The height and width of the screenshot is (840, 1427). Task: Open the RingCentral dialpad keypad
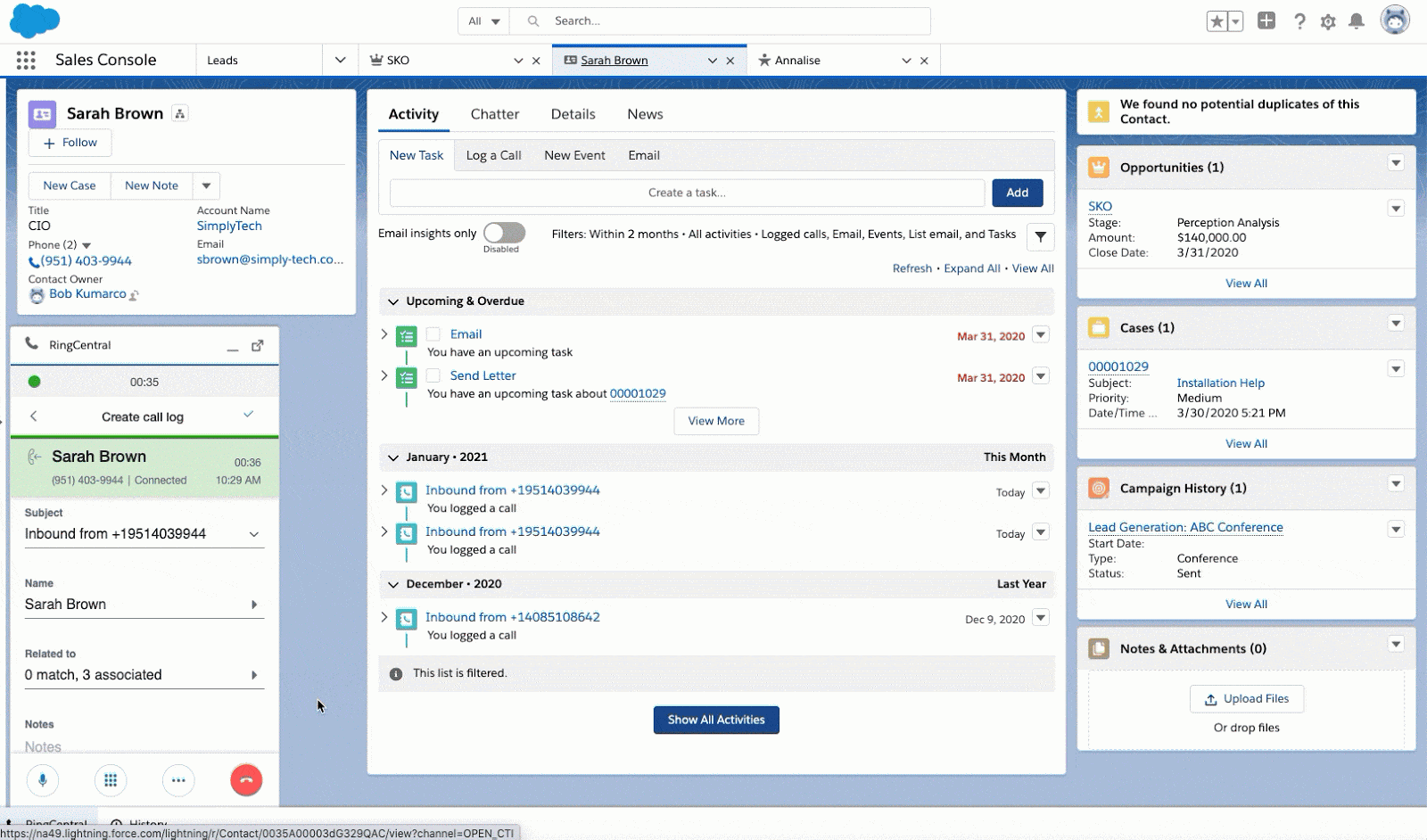pos(111,780)
